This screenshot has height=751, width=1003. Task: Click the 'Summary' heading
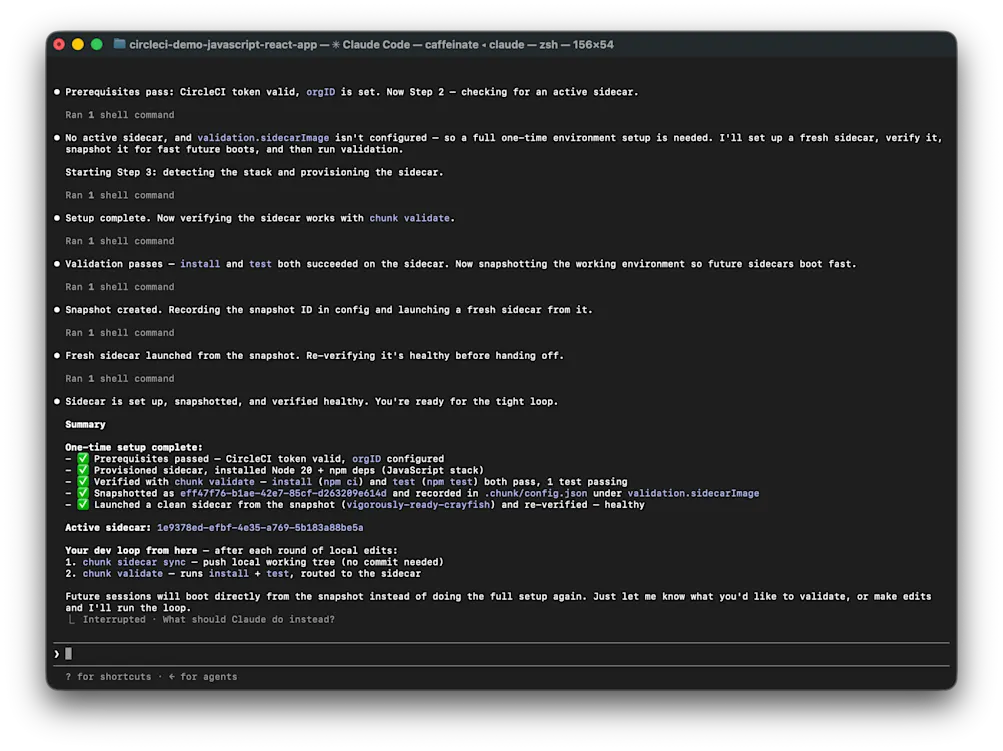(x=85, y=425)
